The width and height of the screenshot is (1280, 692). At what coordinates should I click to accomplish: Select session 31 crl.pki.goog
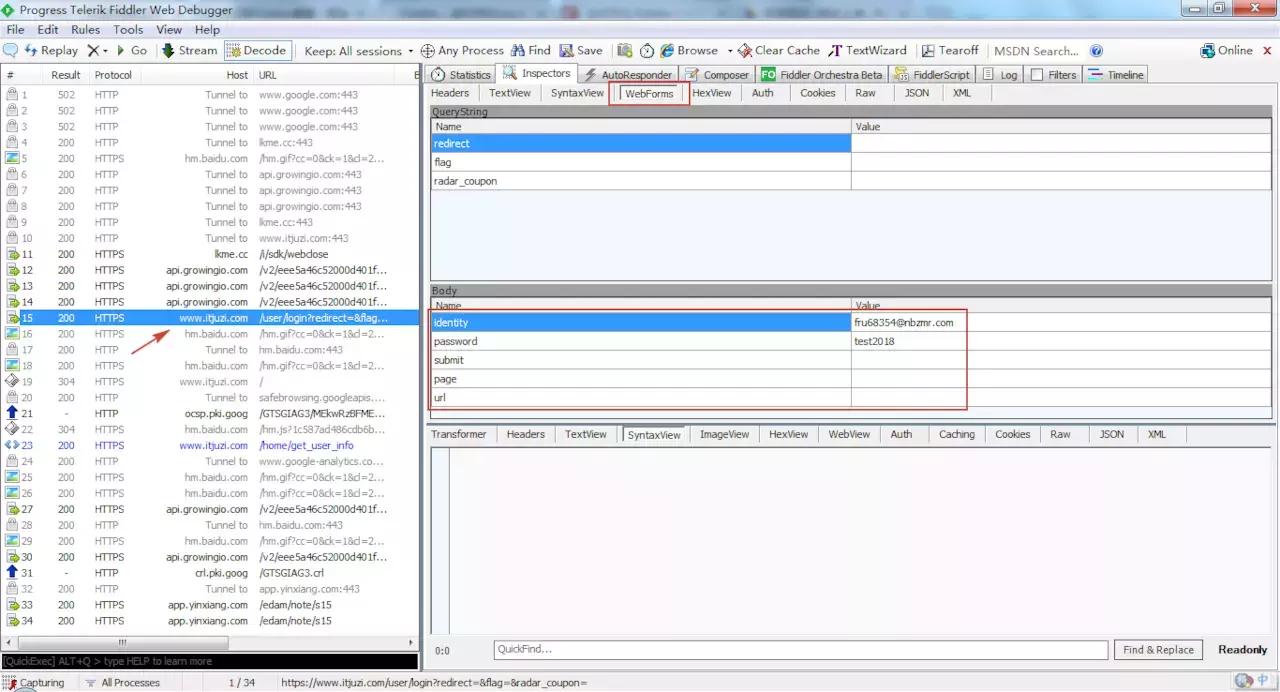pyautogui.click(x=209, y=573)
